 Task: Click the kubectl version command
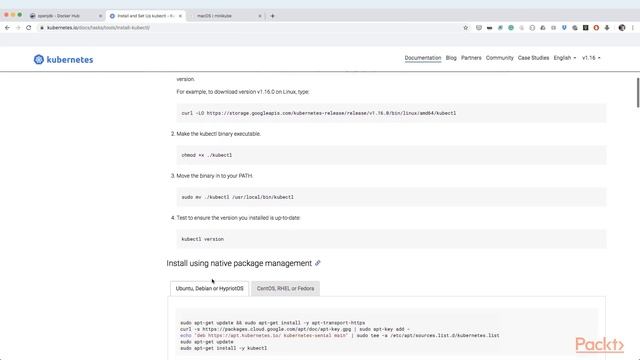click(202, 239)
